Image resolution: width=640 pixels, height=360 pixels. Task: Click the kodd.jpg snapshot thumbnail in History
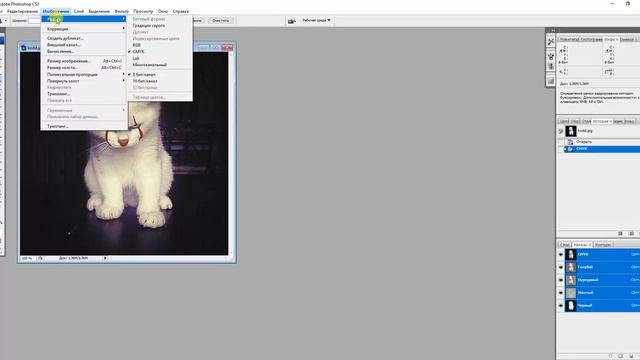[x=571, y=131]
